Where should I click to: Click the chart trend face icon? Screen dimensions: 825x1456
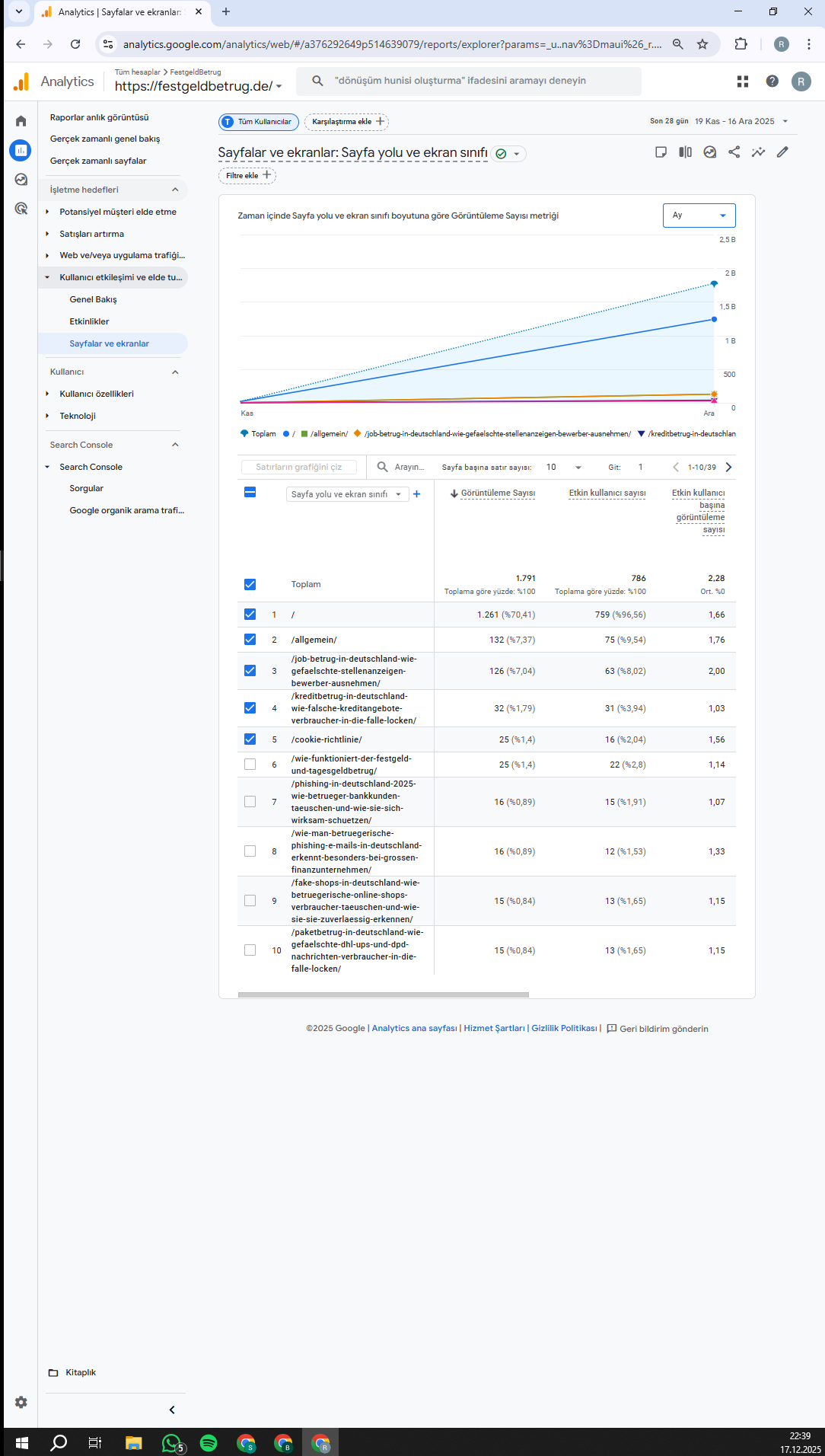709,152
